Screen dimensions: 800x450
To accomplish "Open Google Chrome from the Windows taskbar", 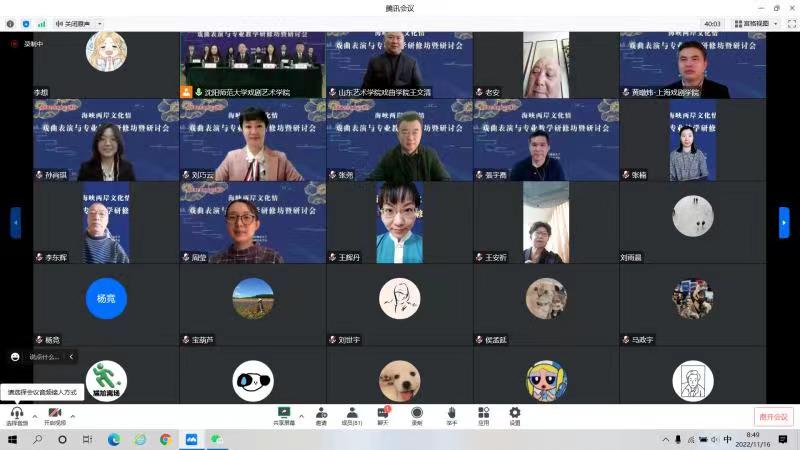I will point(165,439).
